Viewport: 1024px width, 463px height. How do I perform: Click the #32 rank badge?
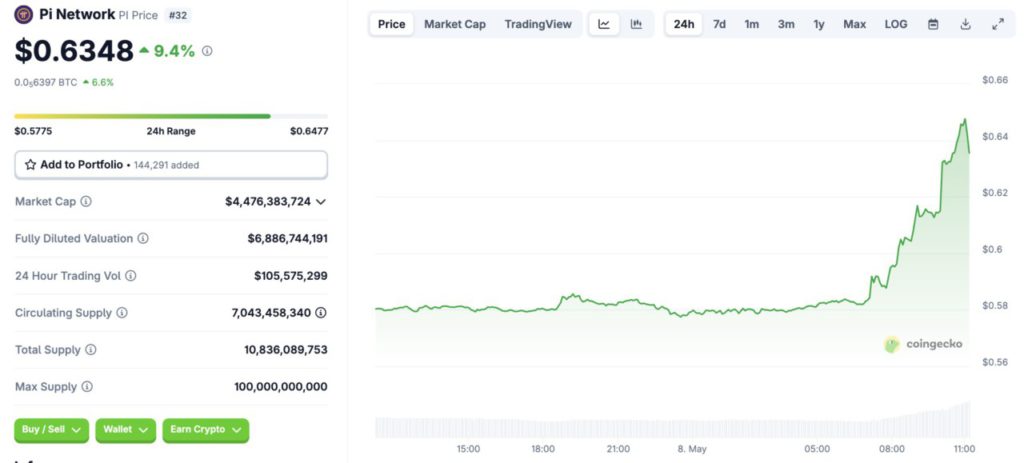pos(178,15)
